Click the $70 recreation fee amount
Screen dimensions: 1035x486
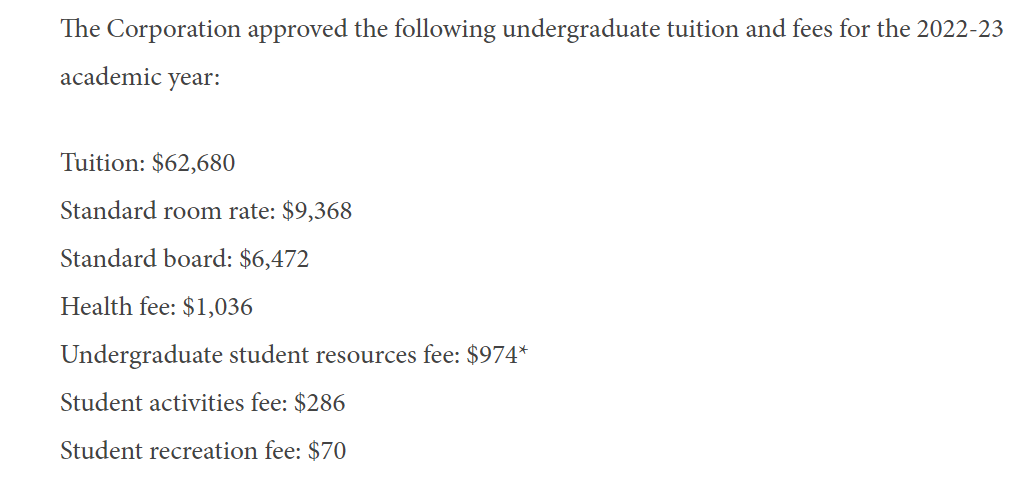pos(327,451)
